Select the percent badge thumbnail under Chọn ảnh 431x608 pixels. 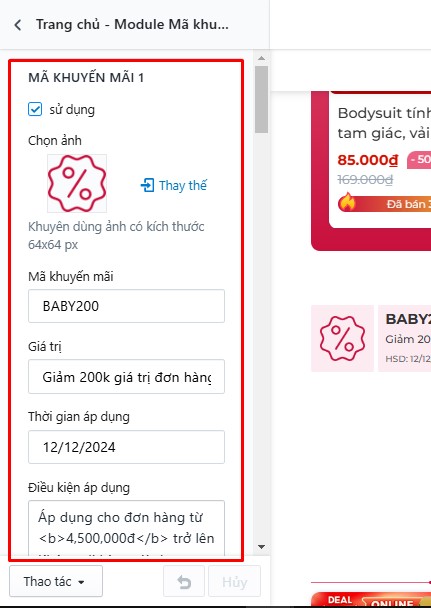point(77,183)
